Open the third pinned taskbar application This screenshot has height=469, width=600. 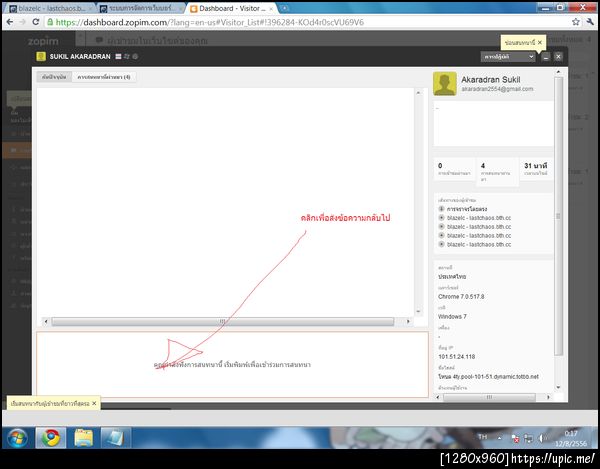click(116, 438)
